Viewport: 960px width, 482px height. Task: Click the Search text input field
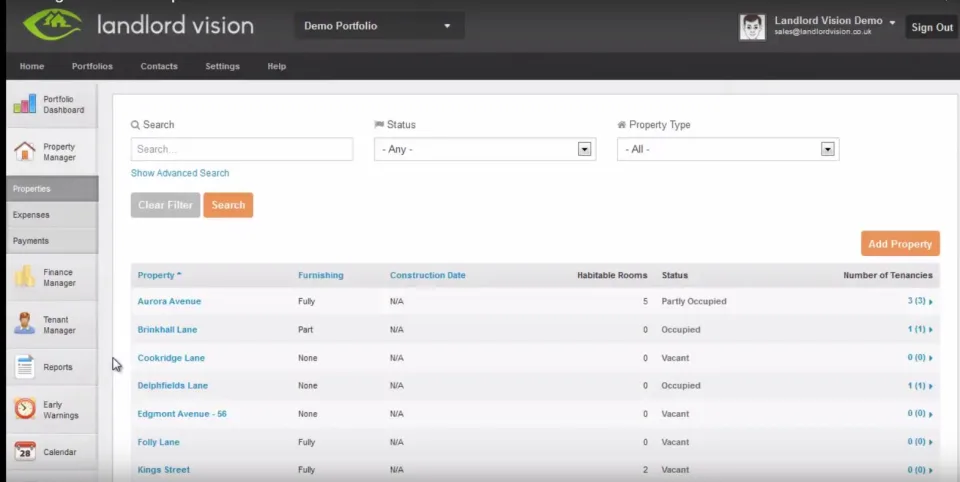pos(242,149)
